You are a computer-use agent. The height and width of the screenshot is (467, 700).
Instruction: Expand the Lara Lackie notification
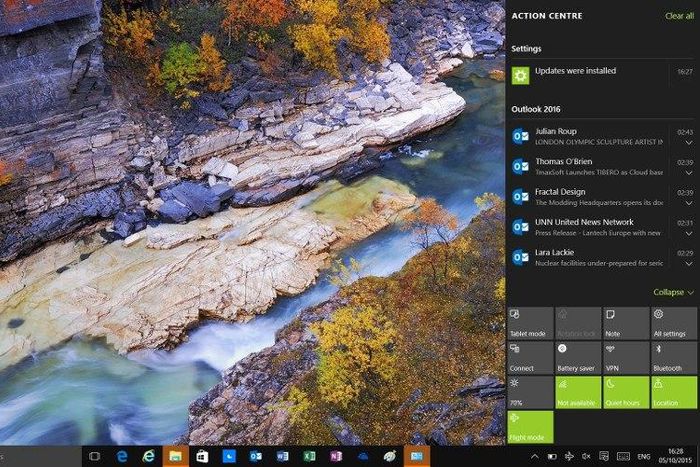pyautogui.click(x=689, y=264)
